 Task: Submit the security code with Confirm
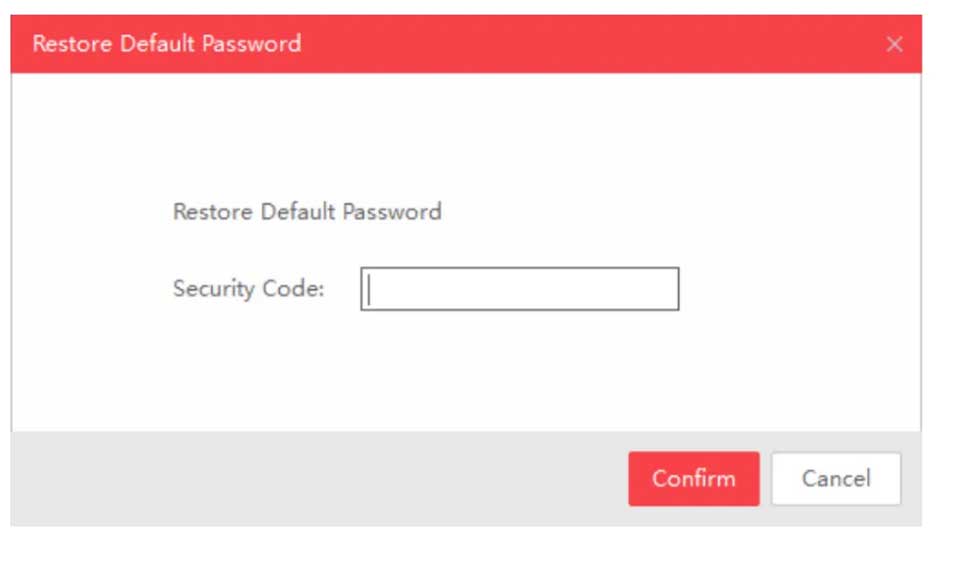693,478
